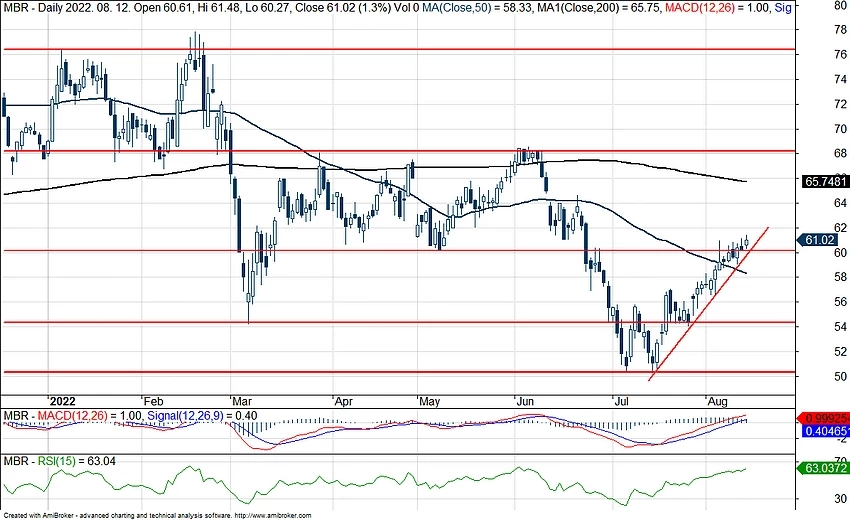Click the 65.7481 MA200 value label
The image size is (850, 520).
pyautogui.click(x=824, y=182)
